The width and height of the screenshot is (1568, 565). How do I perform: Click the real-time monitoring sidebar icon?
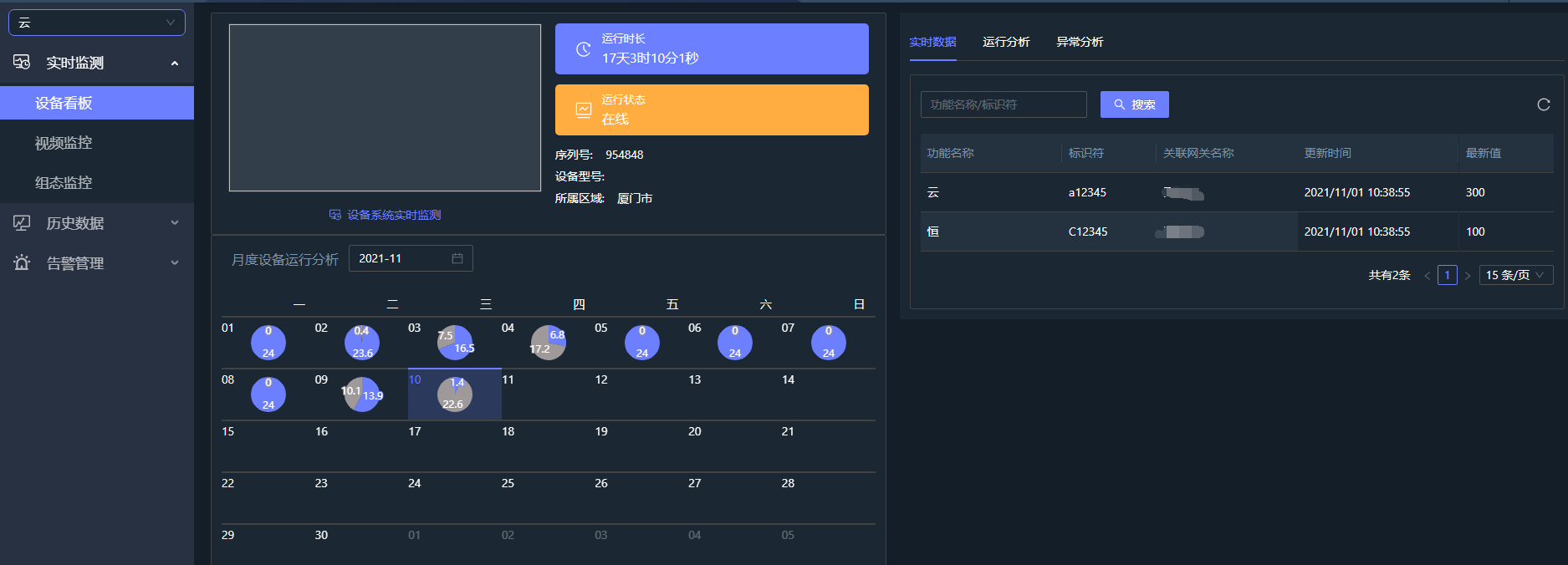(x=22, y=63)
